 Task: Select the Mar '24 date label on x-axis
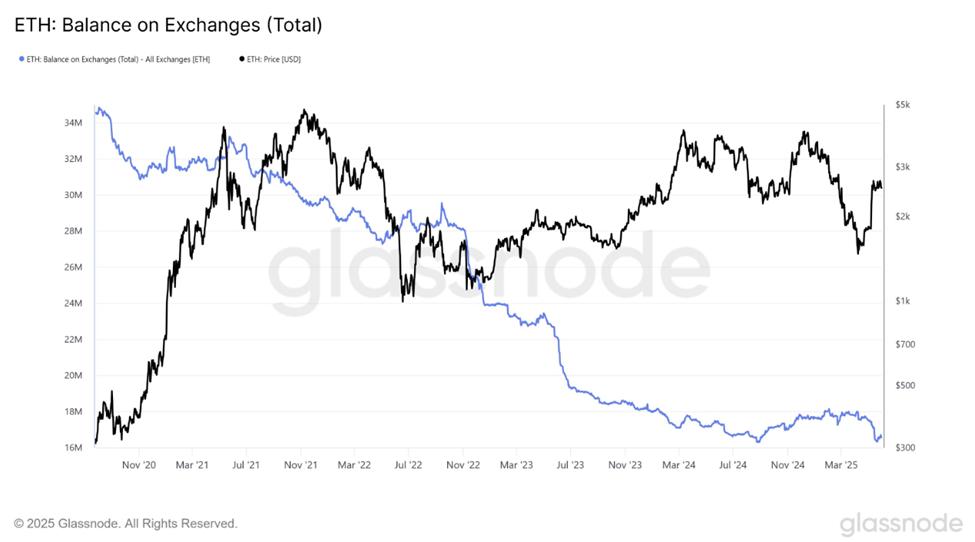click(679, 464)
